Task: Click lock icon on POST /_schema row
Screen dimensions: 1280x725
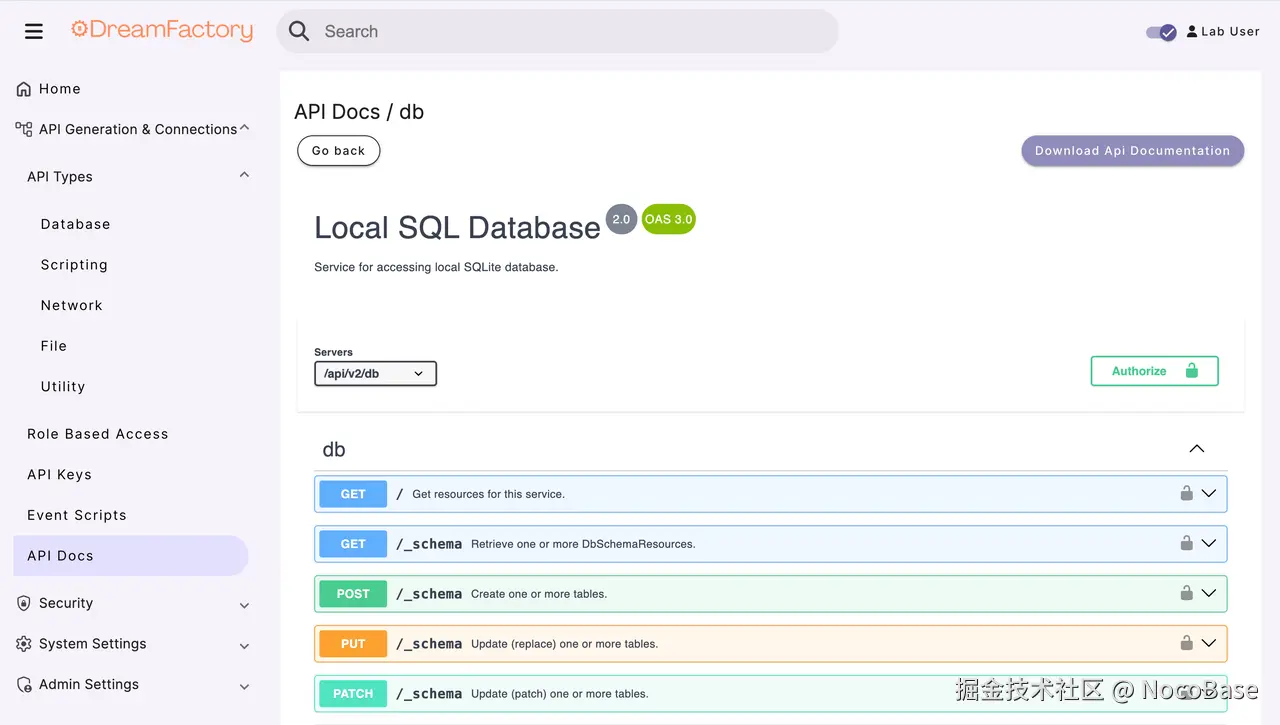Action: tap(1186, 593)
